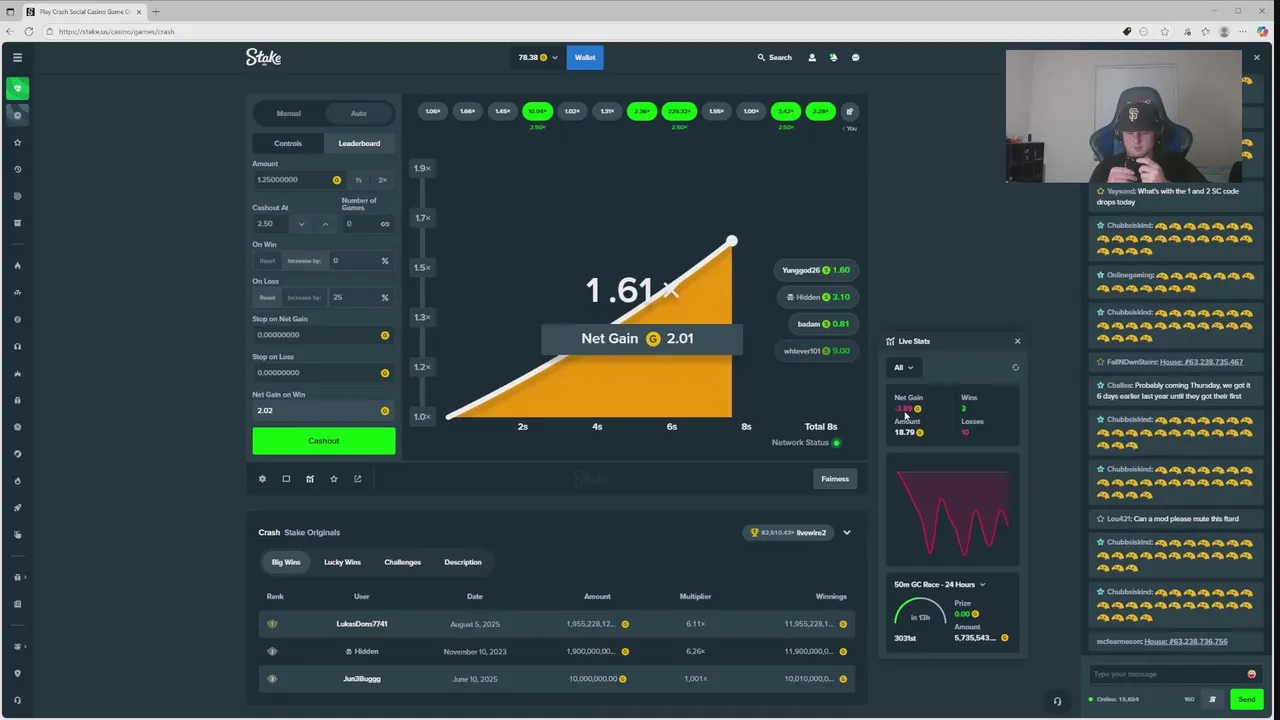The height and width of the screenshot is (720, 1280).
Task: Select the Lucky Wins tab
Action: (x=342, y=562)
